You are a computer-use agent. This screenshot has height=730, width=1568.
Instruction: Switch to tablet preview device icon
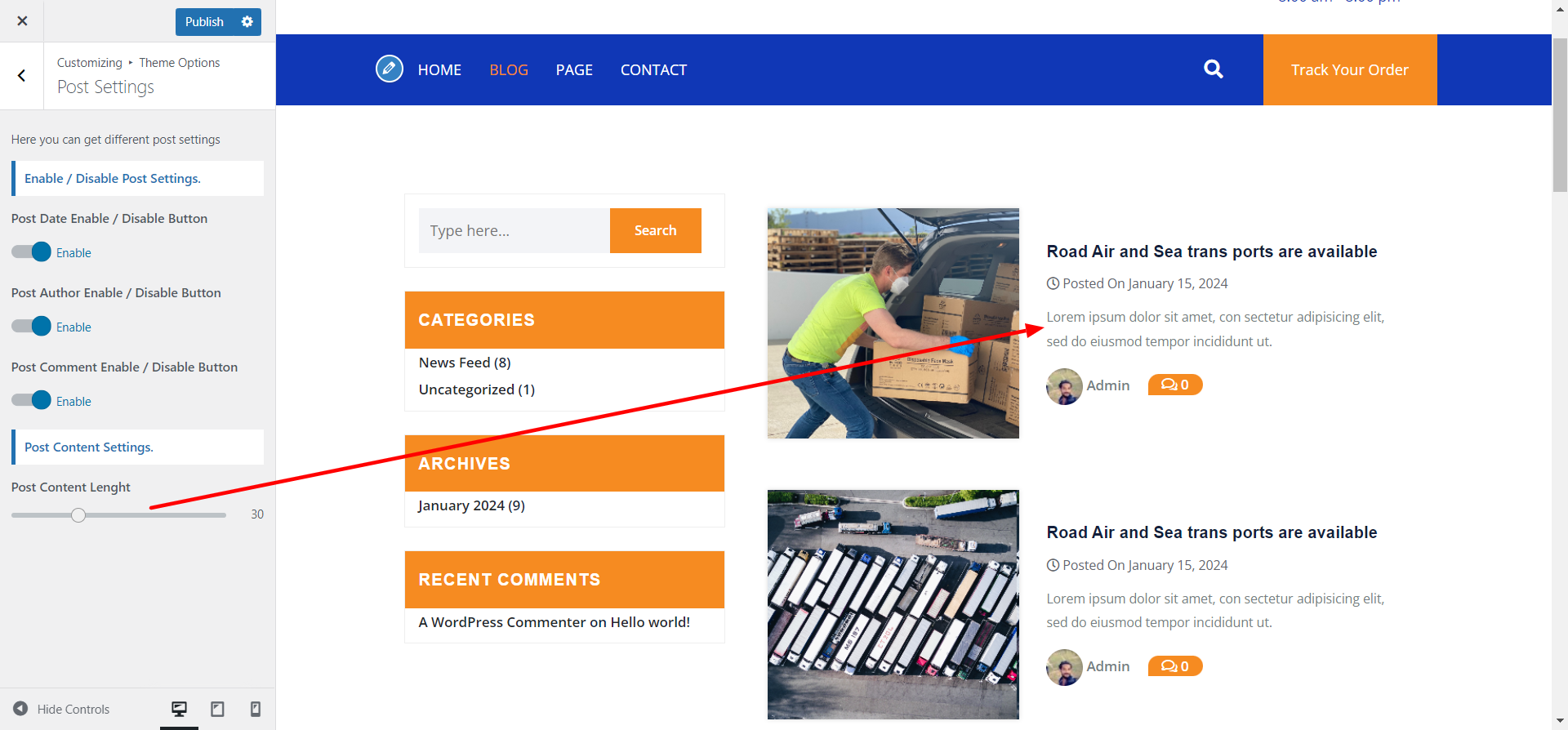click(217, 709)
